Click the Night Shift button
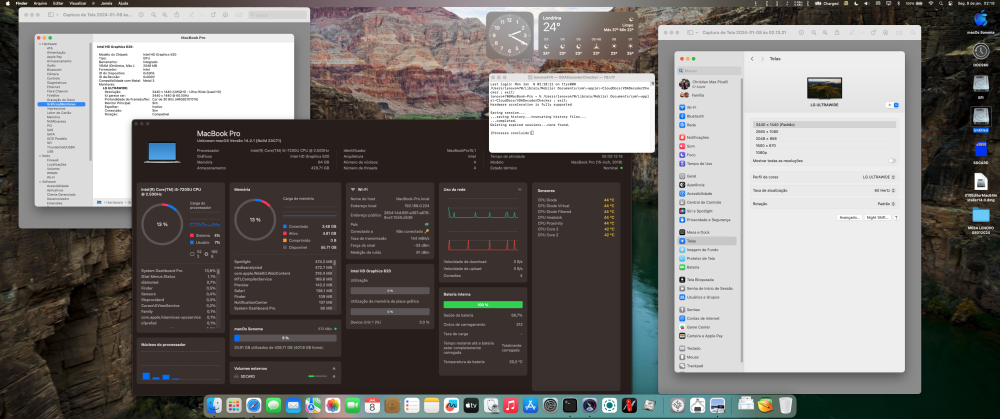Image resolution: width=1000 pixels, height=419 pixels. 877,217
